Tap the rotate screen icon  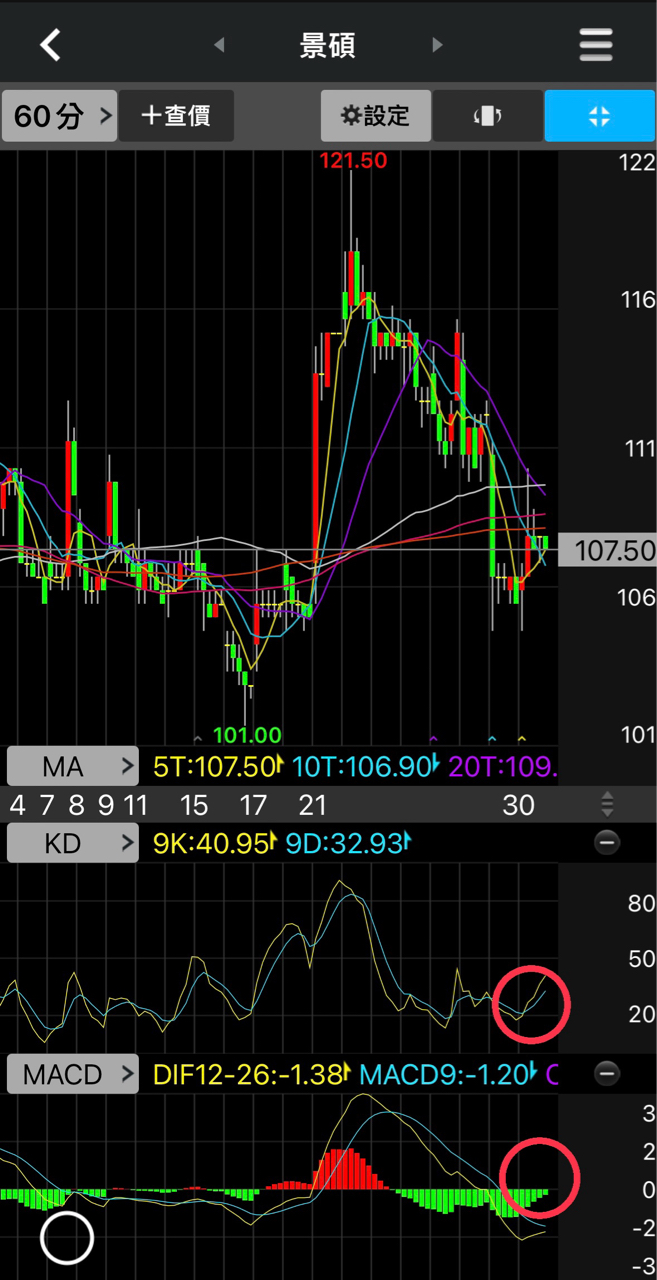487,116
